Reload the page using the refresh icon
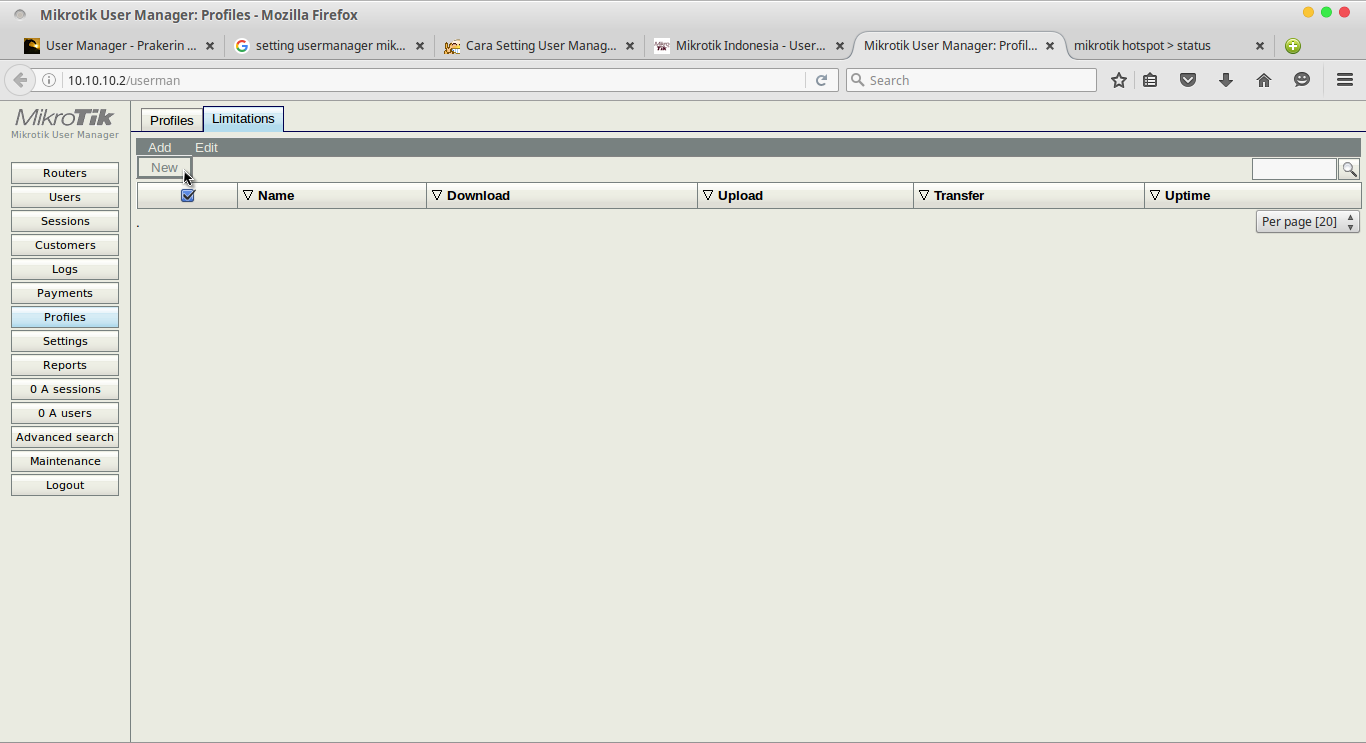This screenshot has height=743, width=1366. point(822,79)
